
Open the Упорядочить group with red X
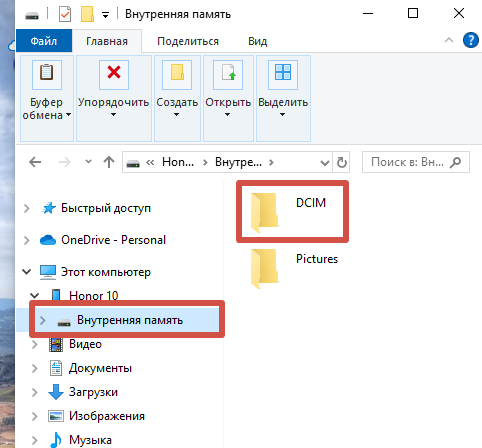[x=114, y=98]
